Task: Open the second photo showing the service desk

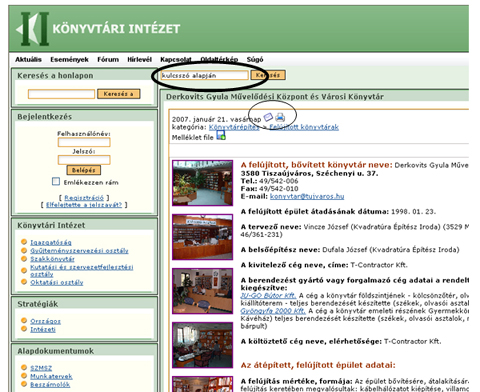Action: [x=203, y=237]
